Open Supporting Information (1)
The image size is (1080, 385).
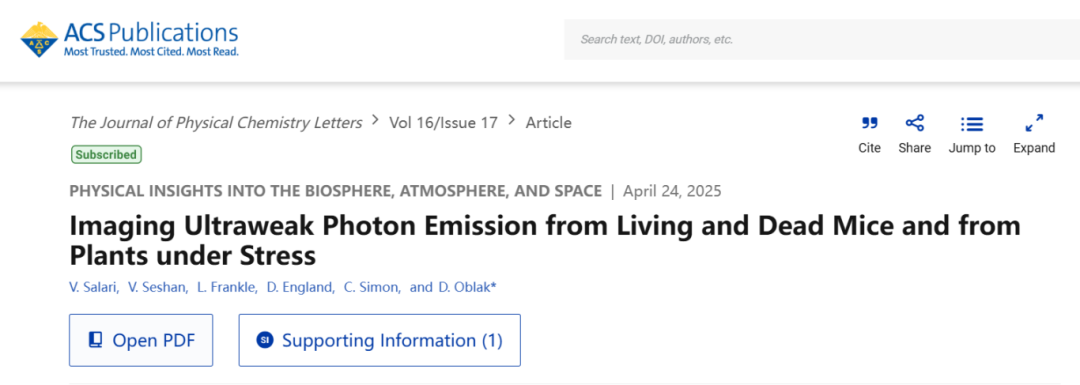point(380,340)
